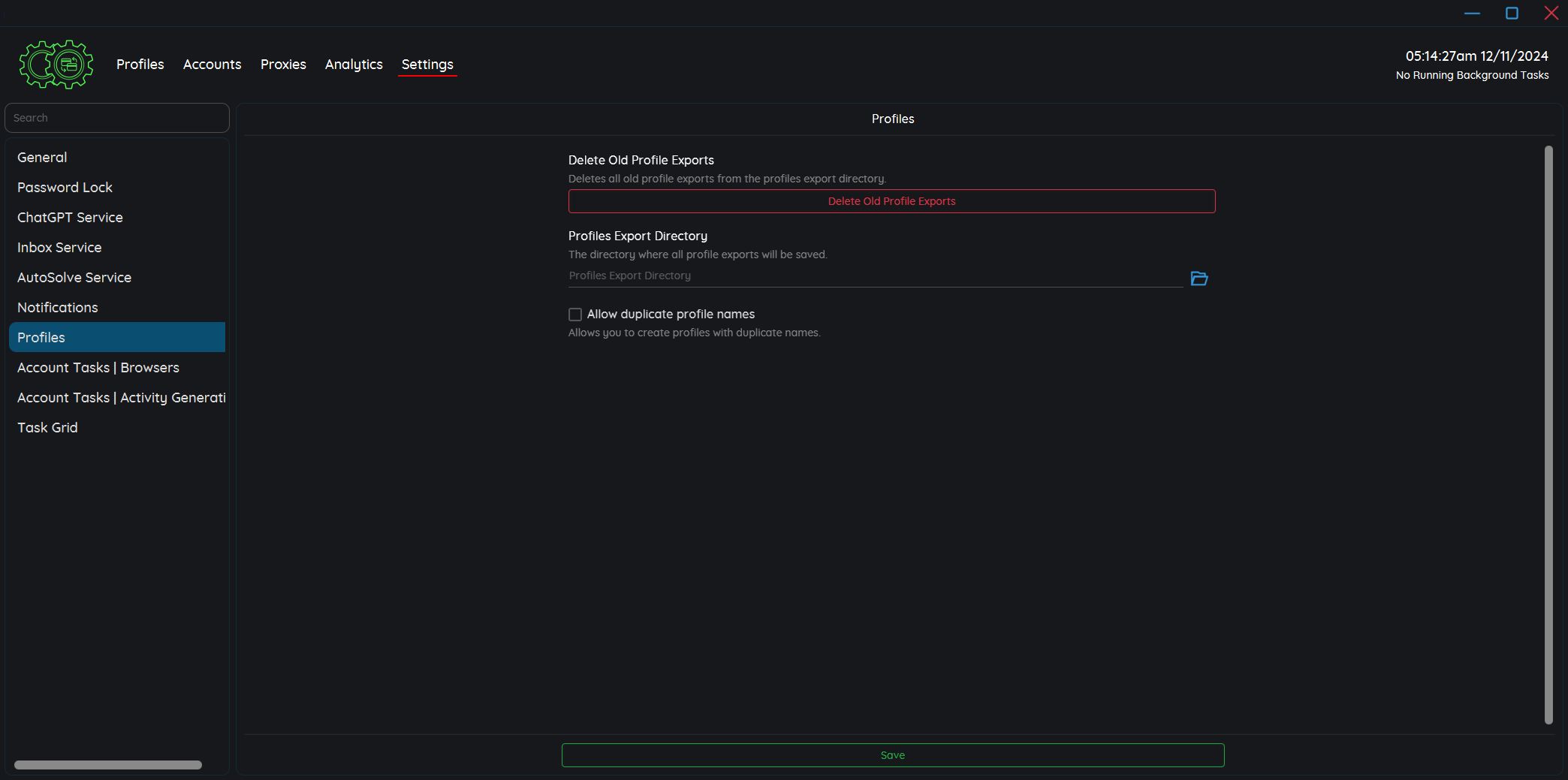Click the sidebar horizontal scrollbar
Screen dimensions: 1568x780
coord(108,765)
